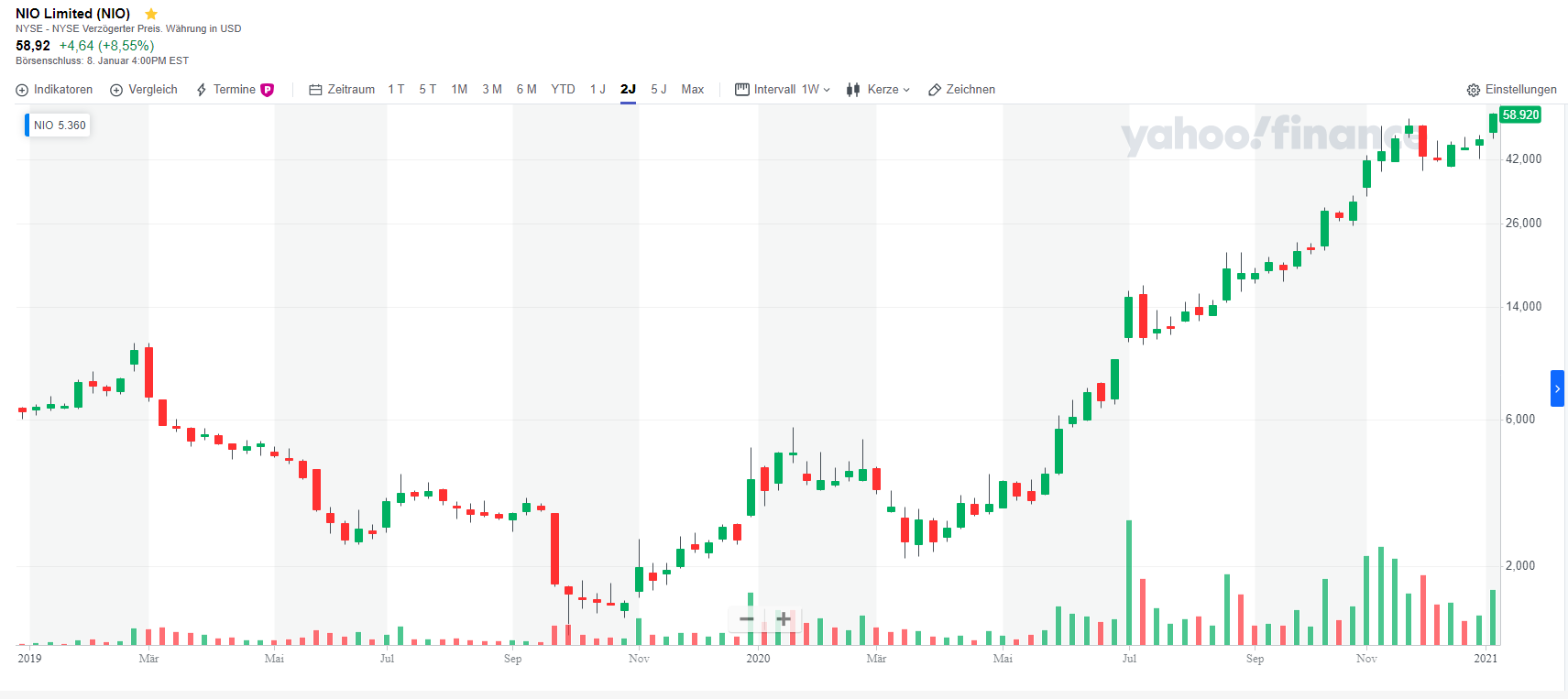Open Termine events option
Viewport: 1568px width, 699px height.
tap(235, 90)
